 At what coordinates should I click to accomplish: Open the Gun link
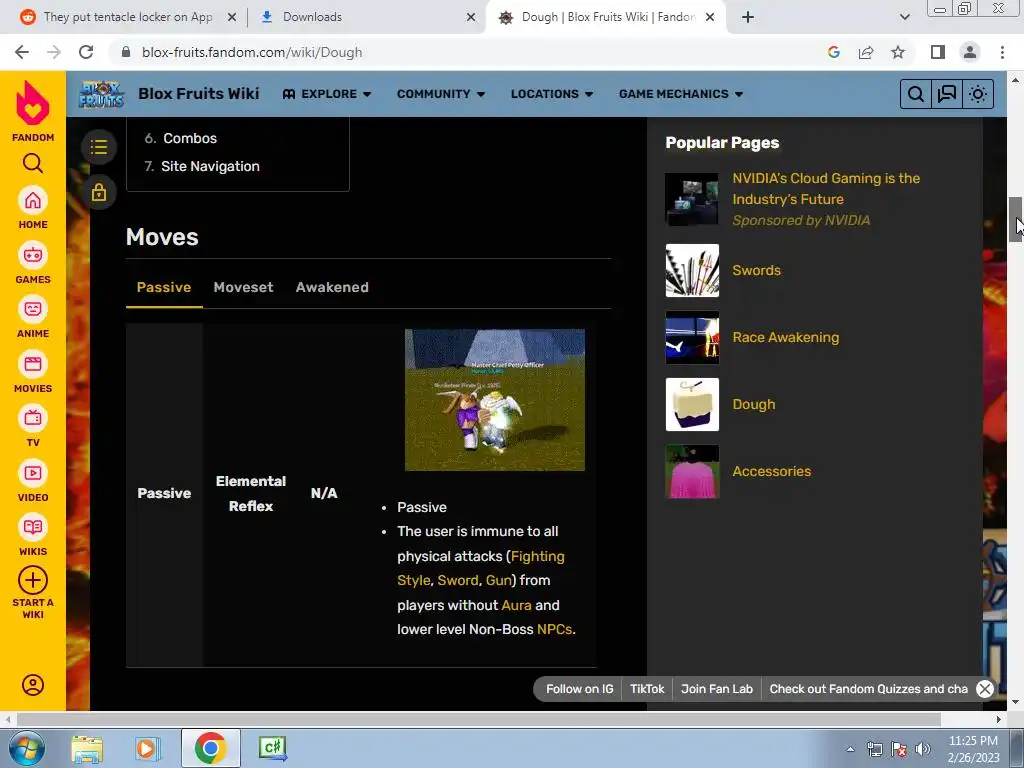(x=498, y=581)
